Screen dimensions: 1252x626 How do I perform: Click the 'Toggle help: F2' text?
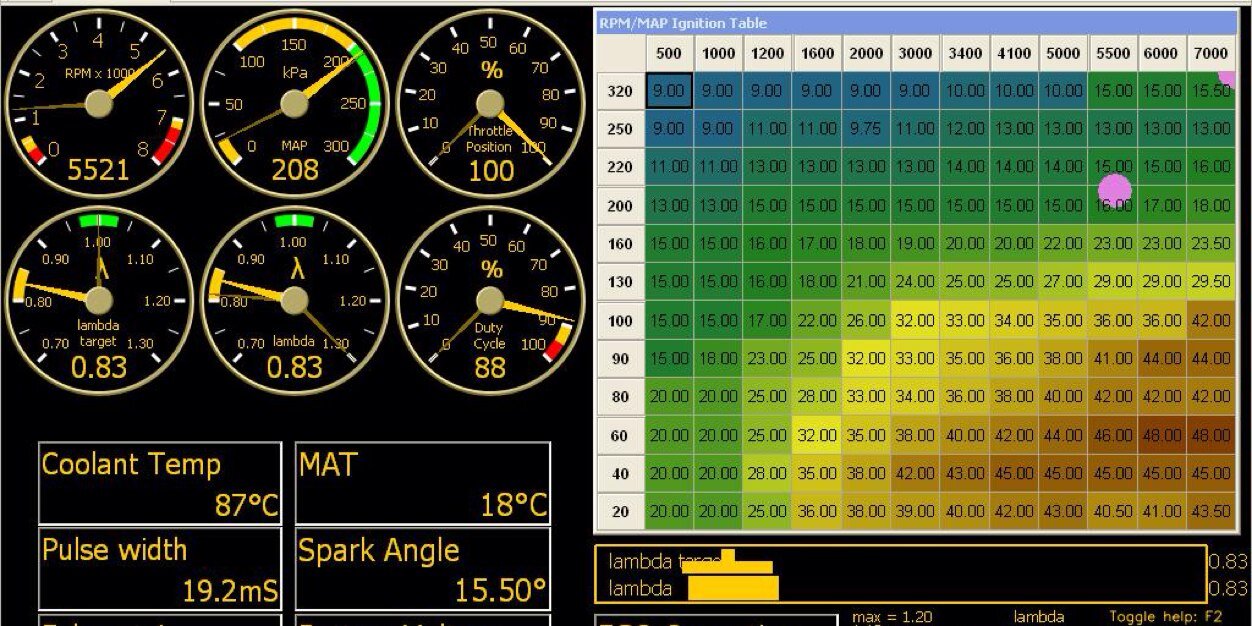1165,617
